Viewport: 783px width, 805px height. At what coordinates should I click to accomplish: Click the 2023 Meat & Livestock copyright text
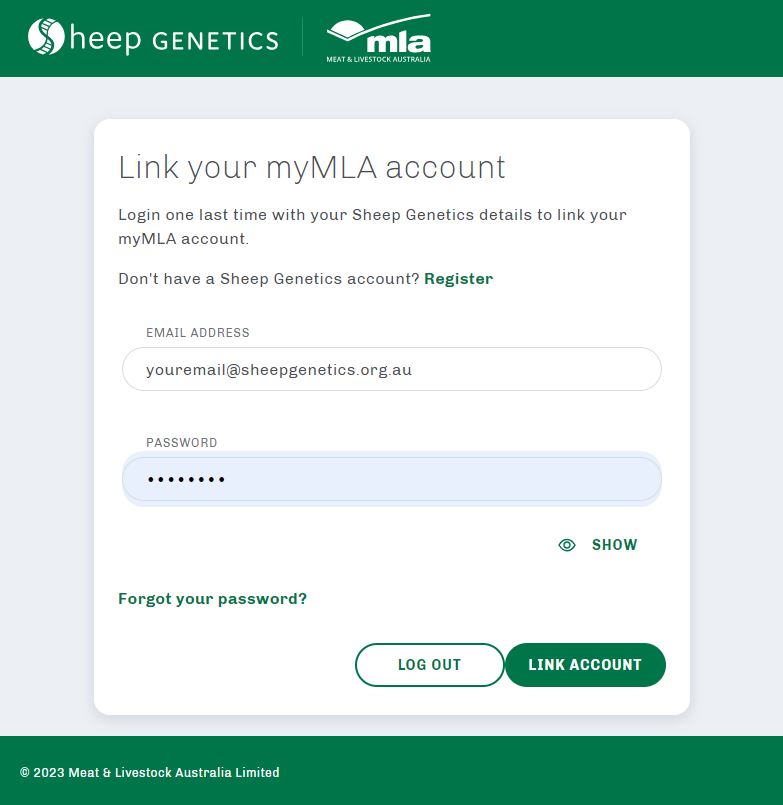(149, 772)
